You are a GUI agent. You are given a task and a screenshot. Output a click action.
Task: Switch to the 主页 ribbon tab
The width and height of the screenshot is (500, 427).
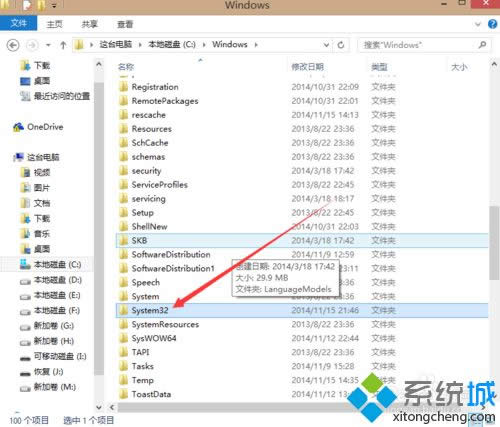click(x=54, y=24)
